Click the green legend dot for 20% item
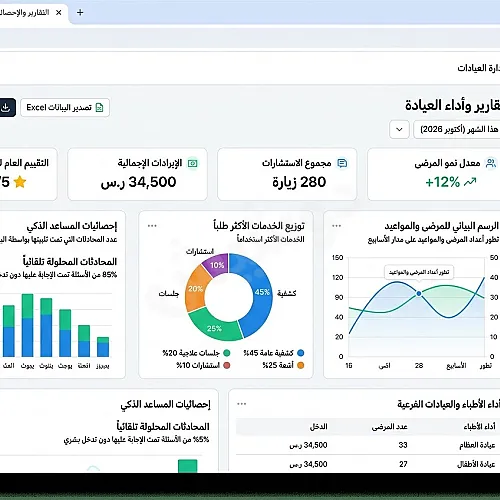Viewport: 500px width, 500px height. pyautogui.click(x=227, y=353)
